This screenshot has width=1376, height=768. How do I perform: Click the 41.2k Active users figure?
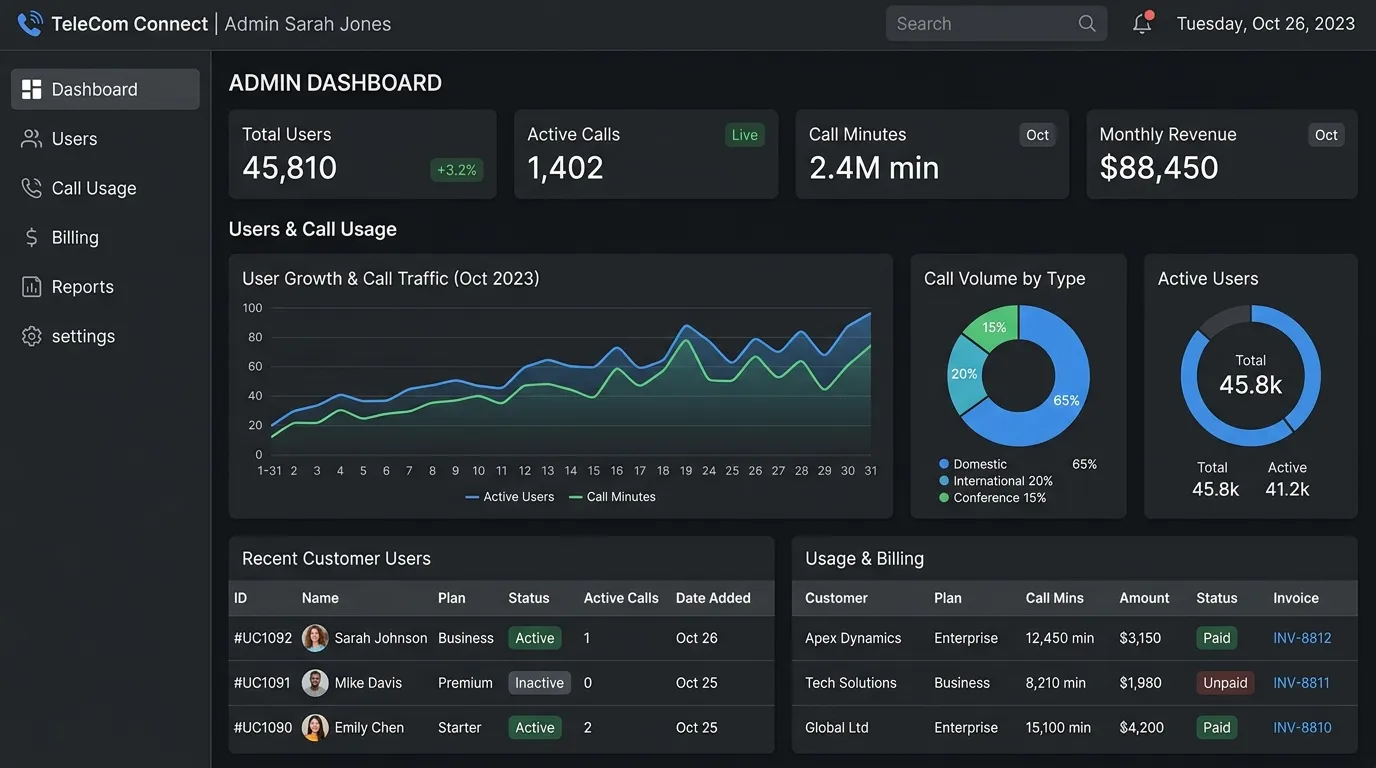1287,489
